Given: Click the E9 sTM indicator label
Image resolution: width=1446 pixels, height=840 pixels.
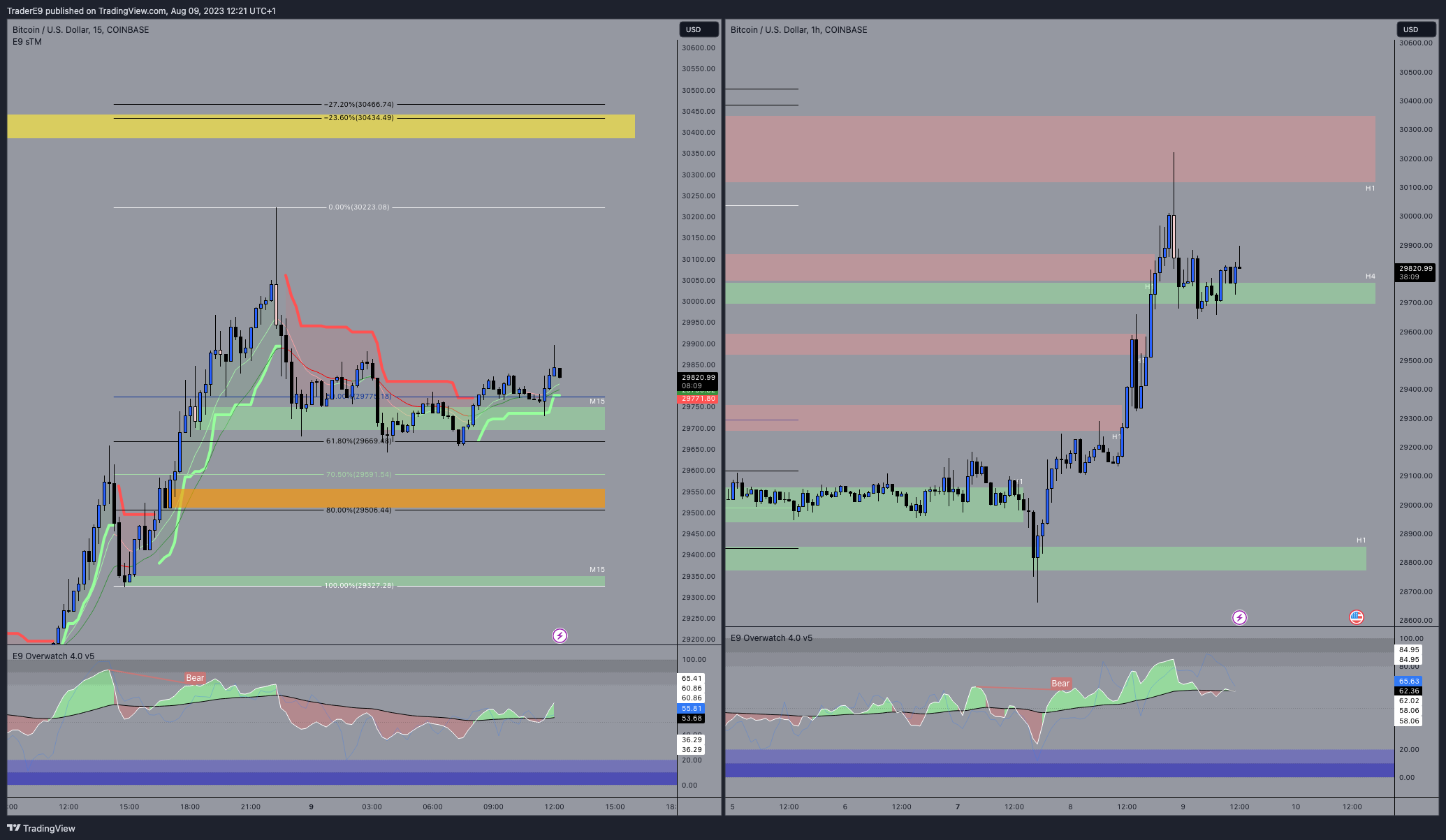Looking at the screenshot, I should [x=27, y=42].
